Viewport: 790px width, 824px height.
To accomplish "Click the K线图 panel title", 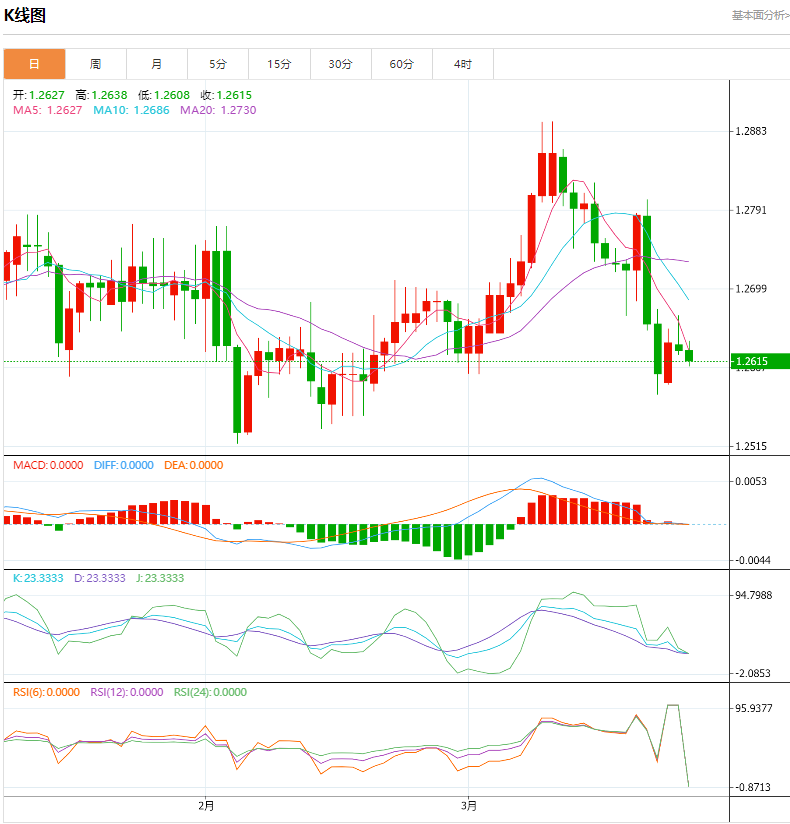I will point(25,16).
